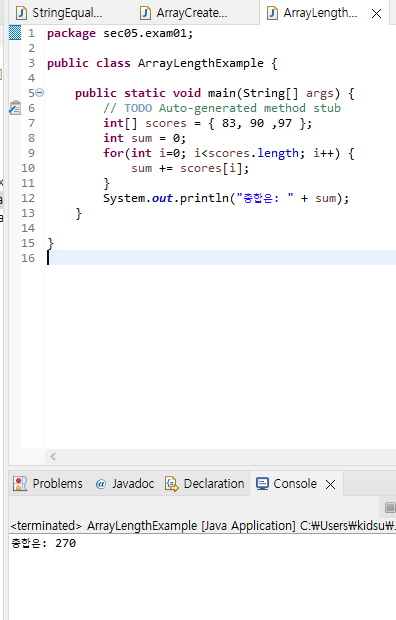
Task: Click line number 16 in the gutter
Action: click(28, 258)
